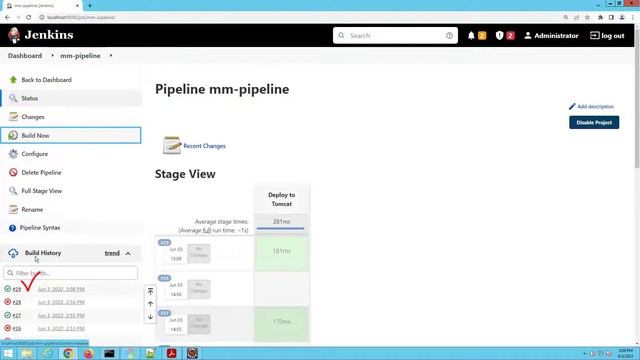Open build #28 link in history
The image size is (640, 360).
(16, 302)
